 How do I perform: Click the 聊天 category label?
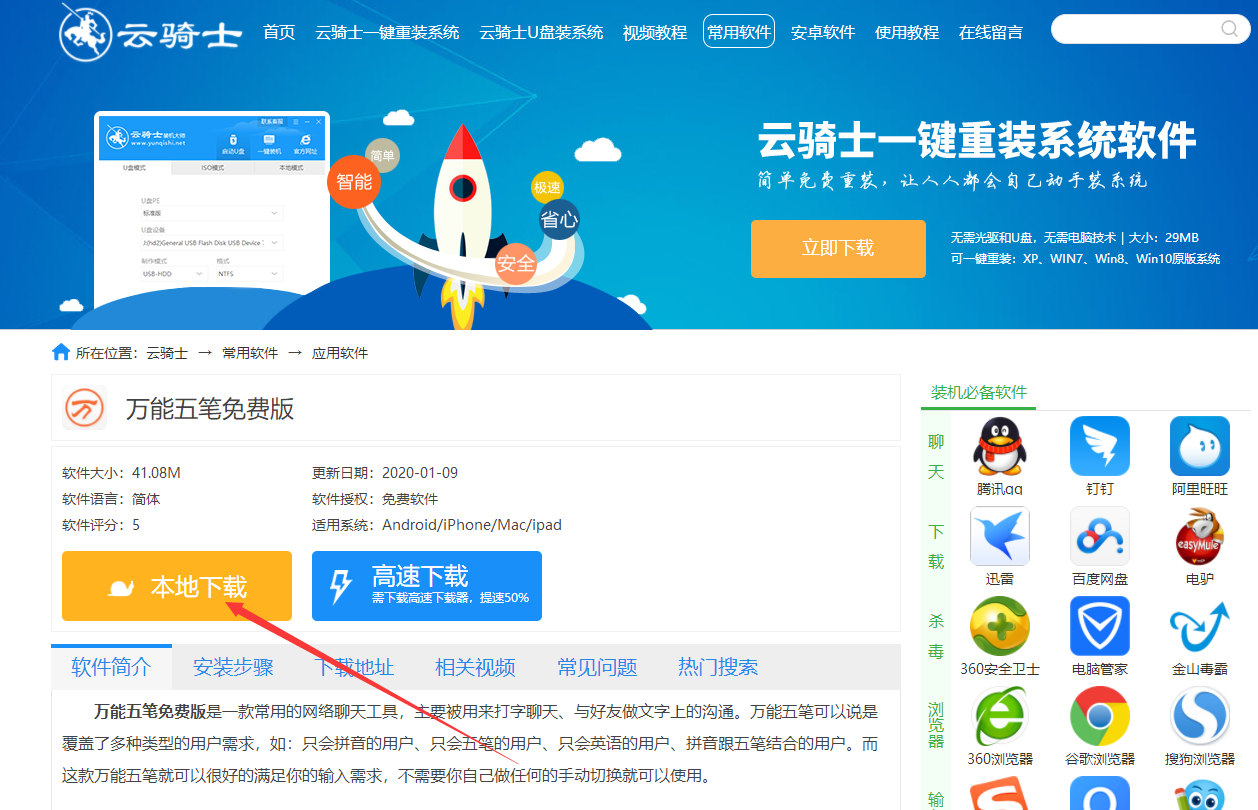[x=936, y=456]
